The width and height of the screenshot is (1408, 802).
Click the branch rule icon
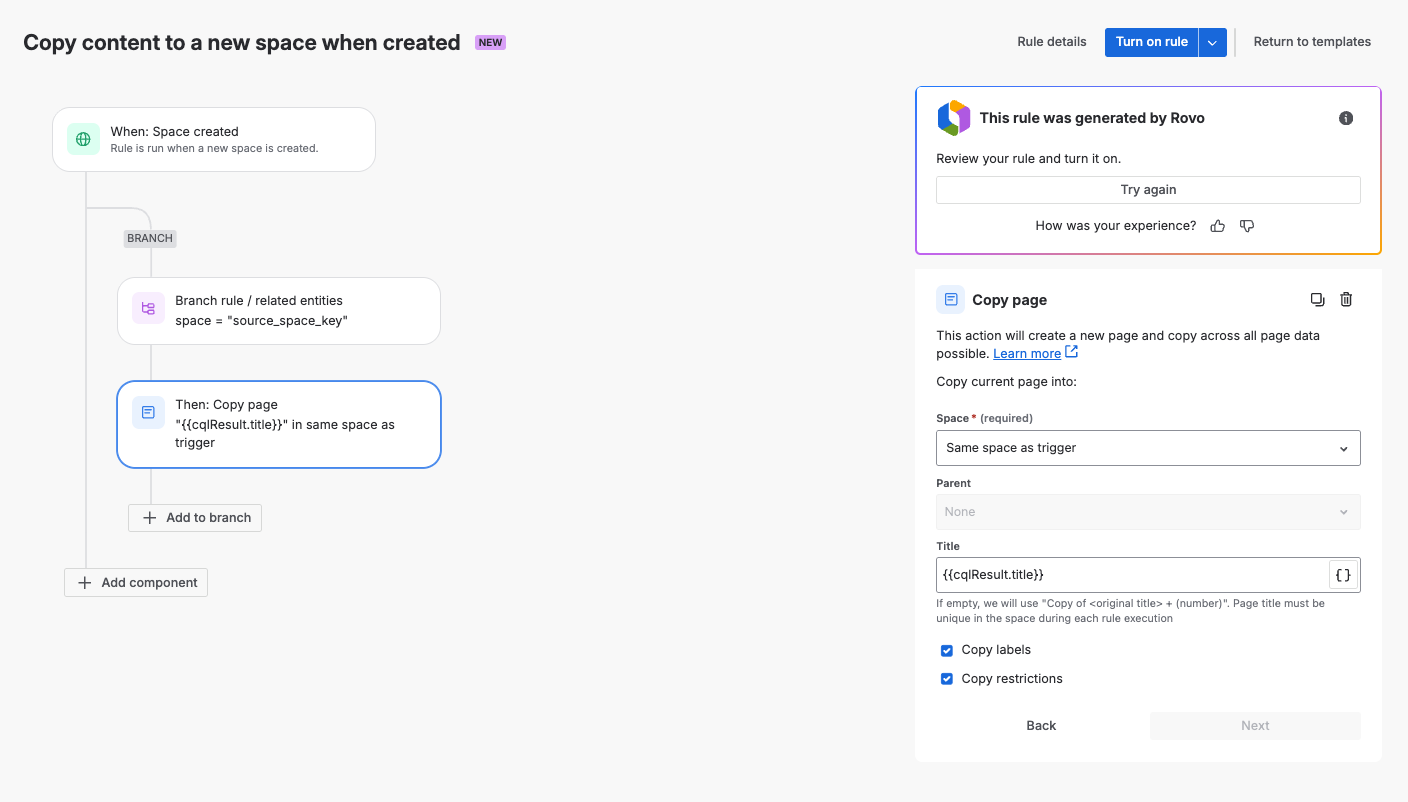tap(148, 309)
